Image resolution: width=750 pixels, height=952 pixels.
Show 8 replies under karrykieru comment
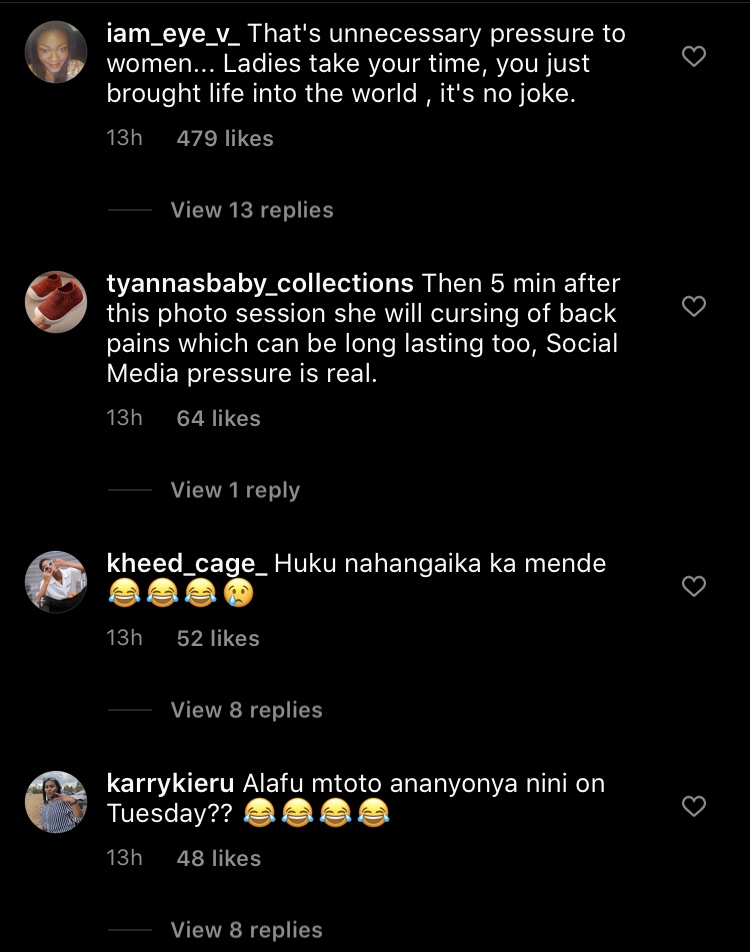click(x=246, y=930)
